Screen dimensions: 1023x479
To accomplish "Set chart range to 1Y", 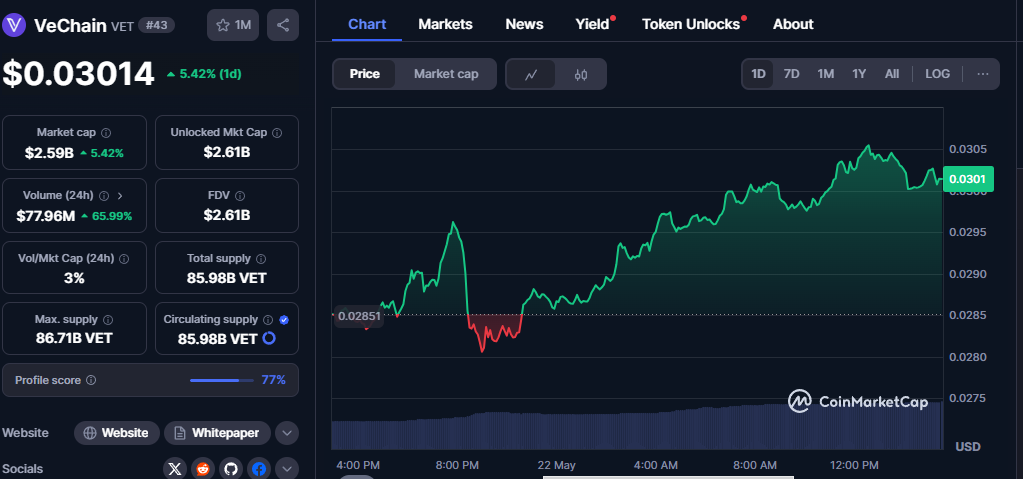I will point(859,74).
